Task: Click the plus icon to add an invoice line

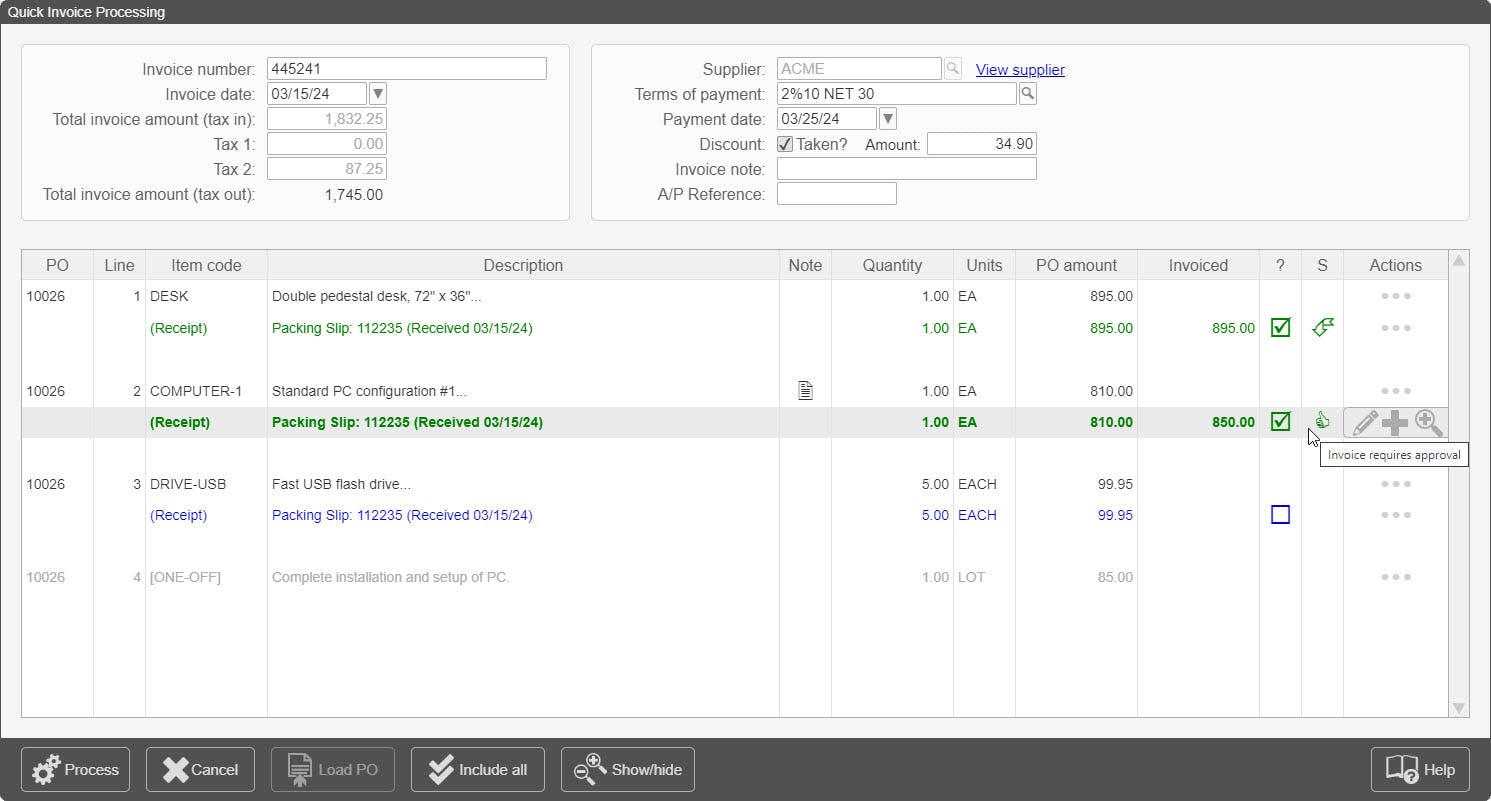Action: [1396, 422]
